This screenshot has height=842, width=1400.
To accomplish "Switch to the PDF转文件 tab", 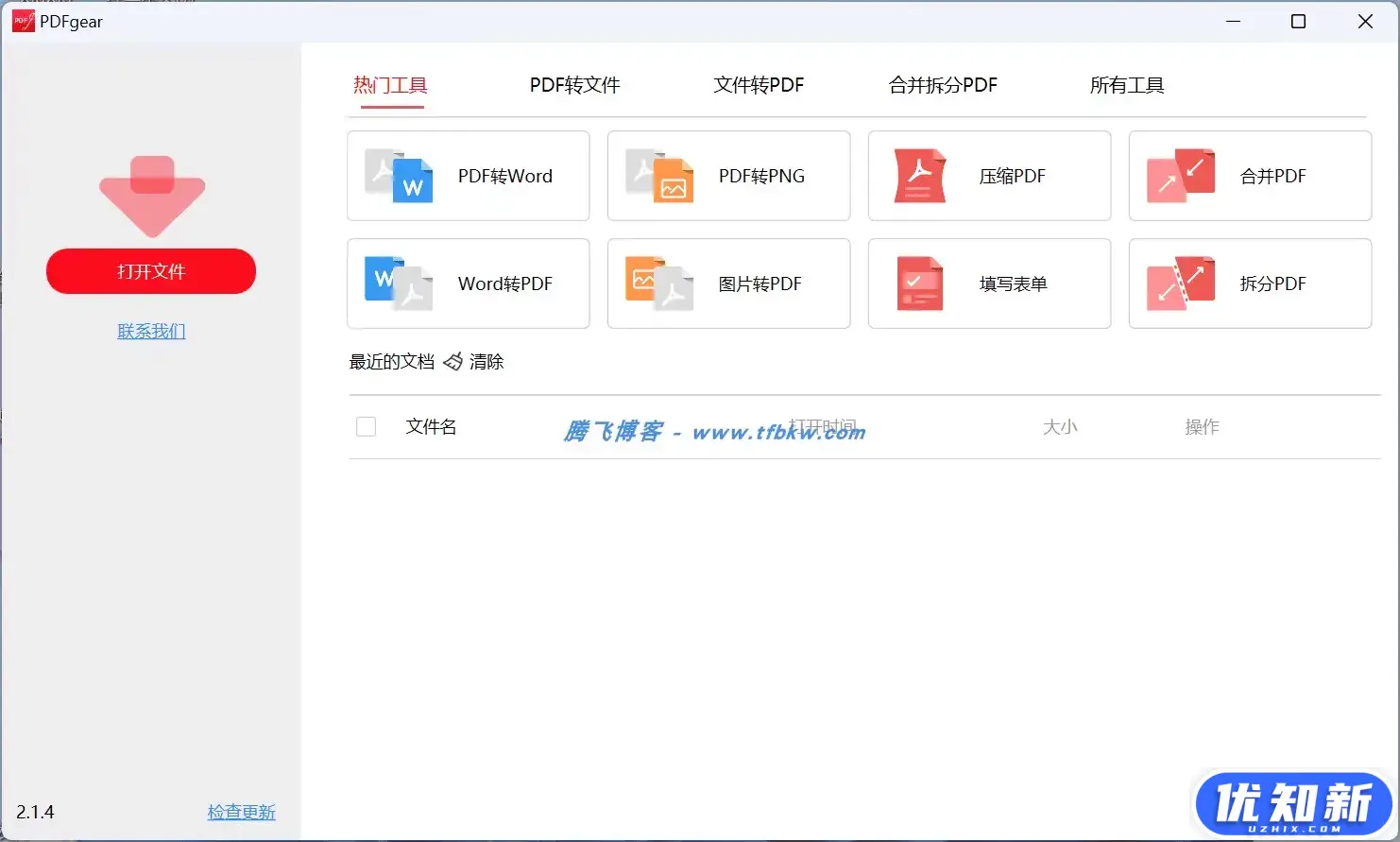I will click(573, 85).
